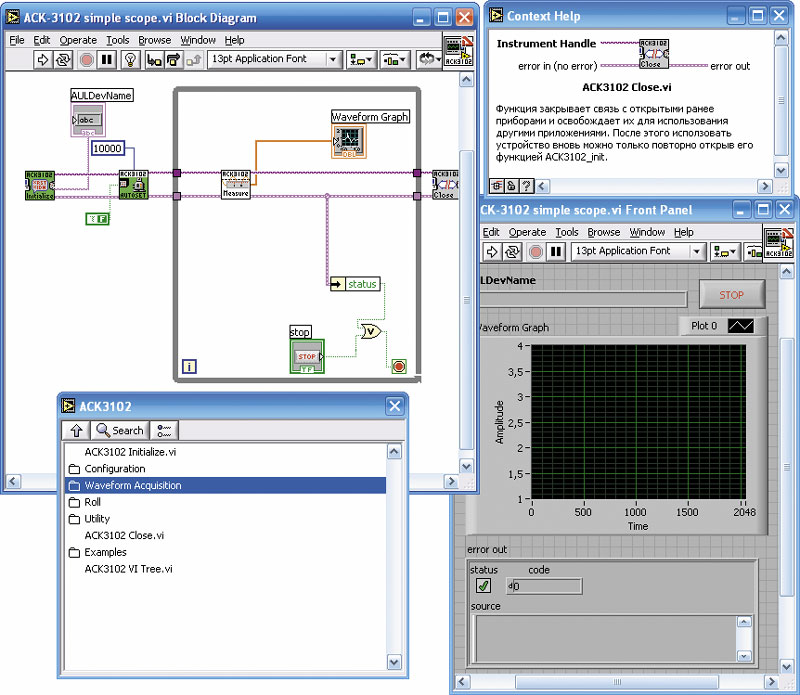Open the Browse menu on Front Panel
The image size is (800, 695).
click(604, 232)
